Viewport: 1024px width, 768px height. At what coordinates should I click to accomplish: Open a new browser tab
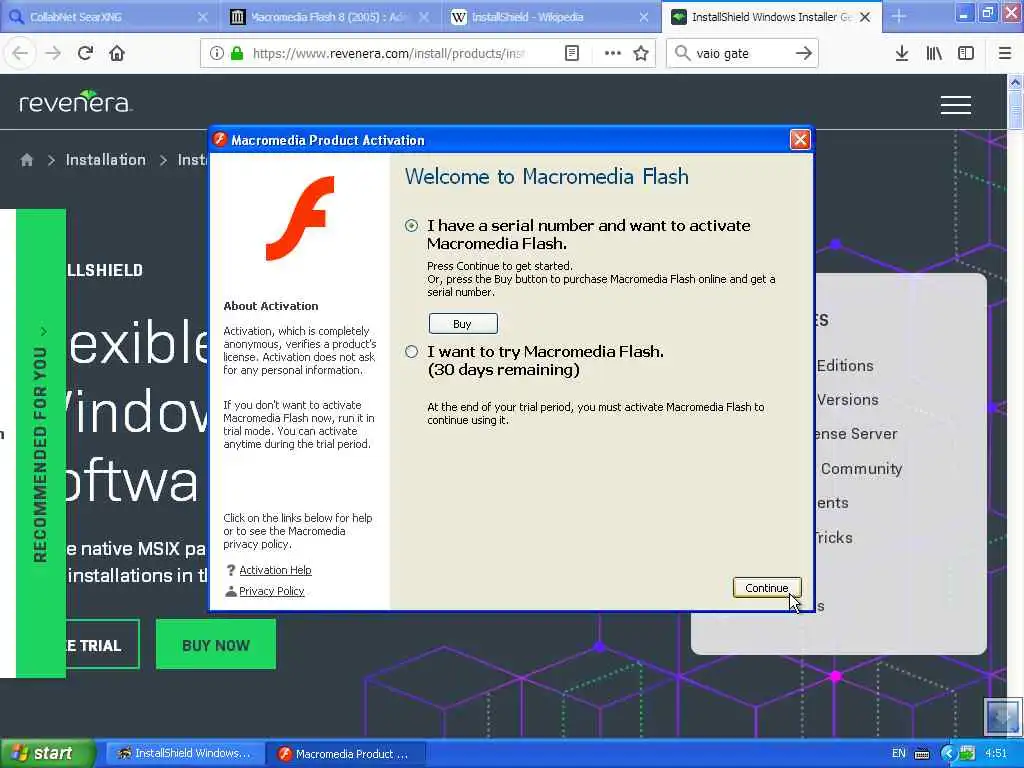point(899,16)
